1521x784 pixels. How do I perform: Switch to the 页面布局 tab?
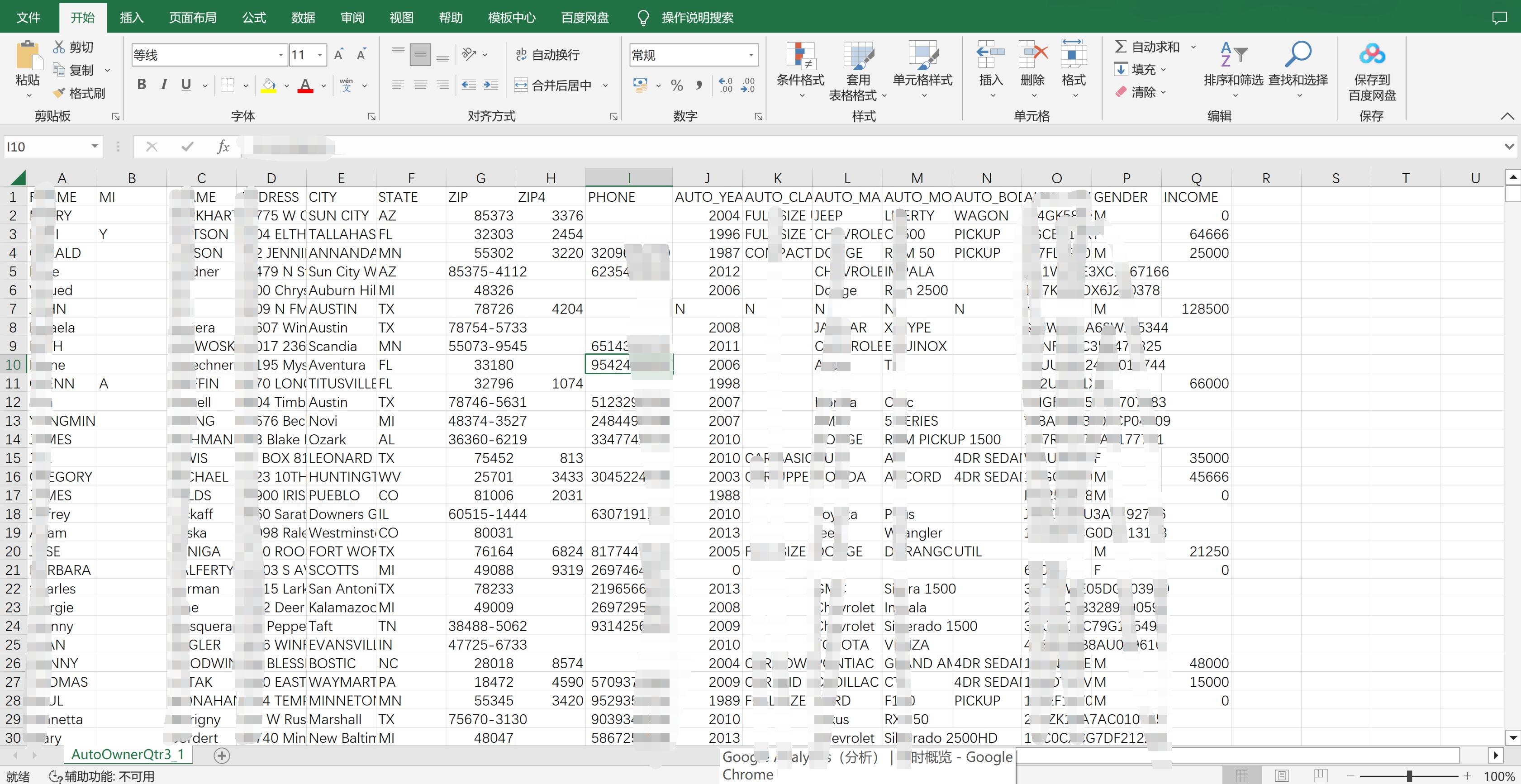(192, 18)
